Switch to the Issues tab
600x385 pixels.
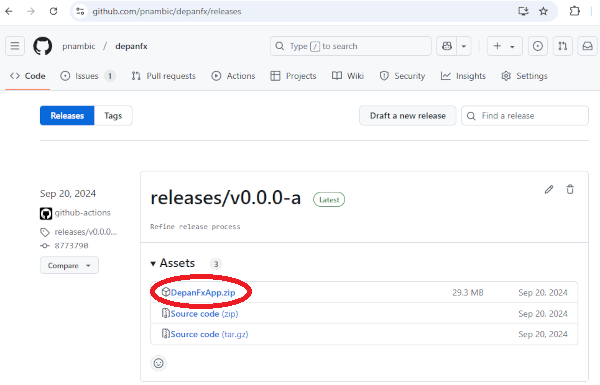coord(88,76)
